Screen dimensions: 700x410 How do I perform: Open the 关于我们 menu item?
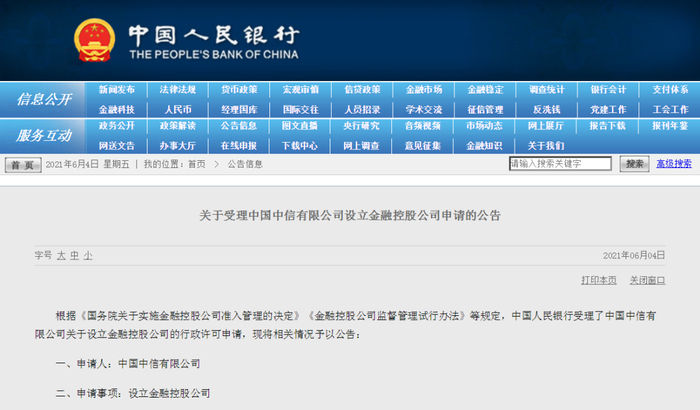click(546, 146)
